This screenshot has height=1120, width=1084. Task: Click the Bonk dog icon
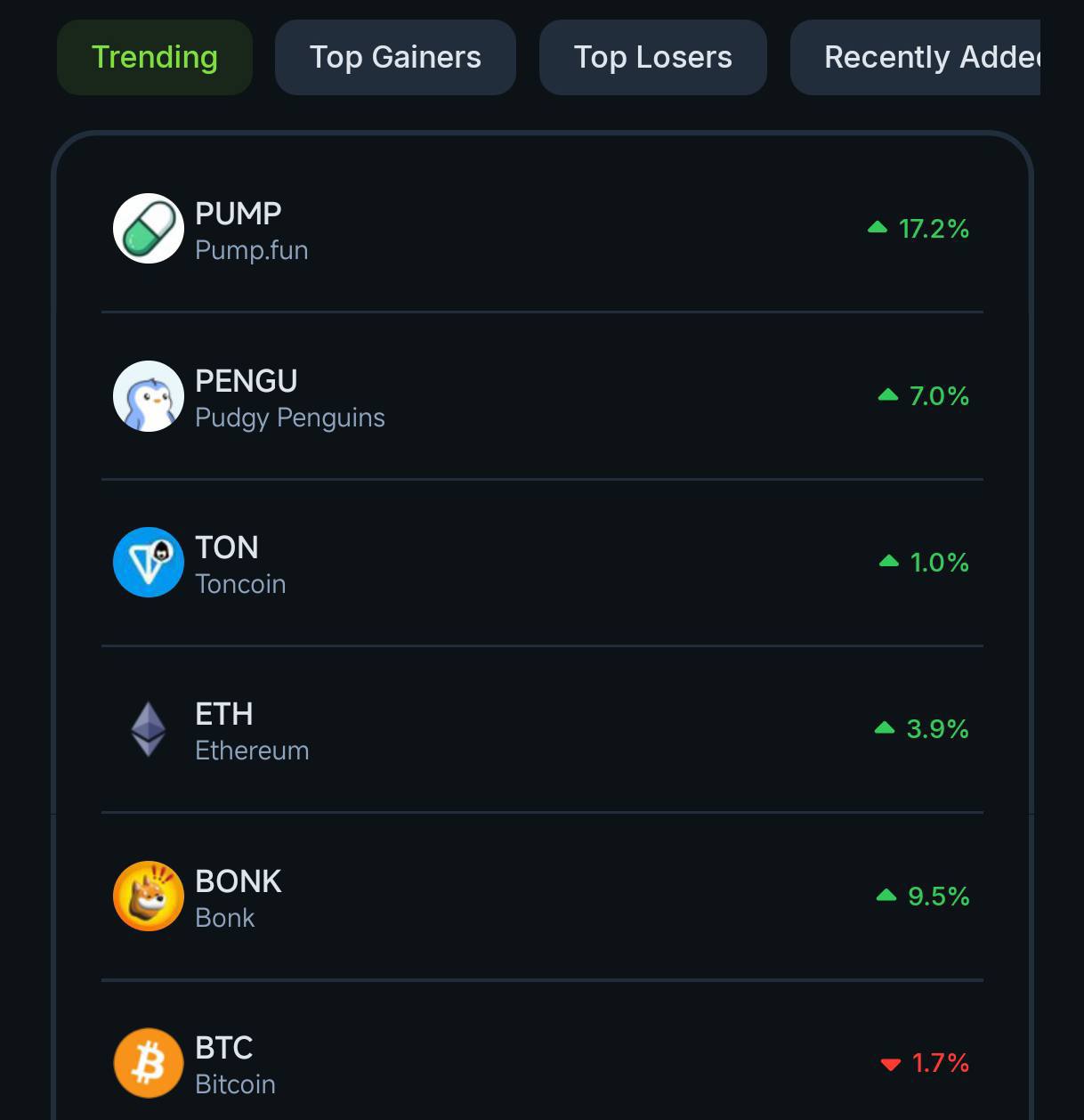click(149, 896)
